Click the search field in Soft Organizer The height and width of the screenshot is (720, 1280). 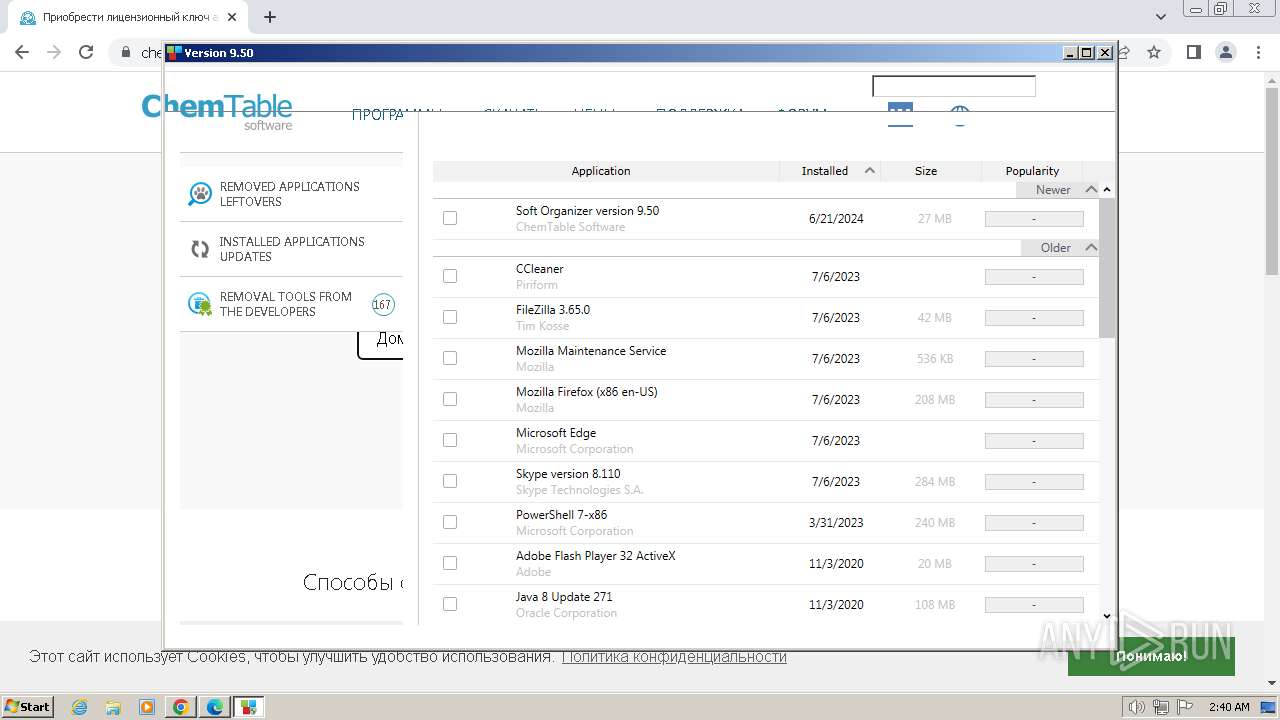[954, 86]
